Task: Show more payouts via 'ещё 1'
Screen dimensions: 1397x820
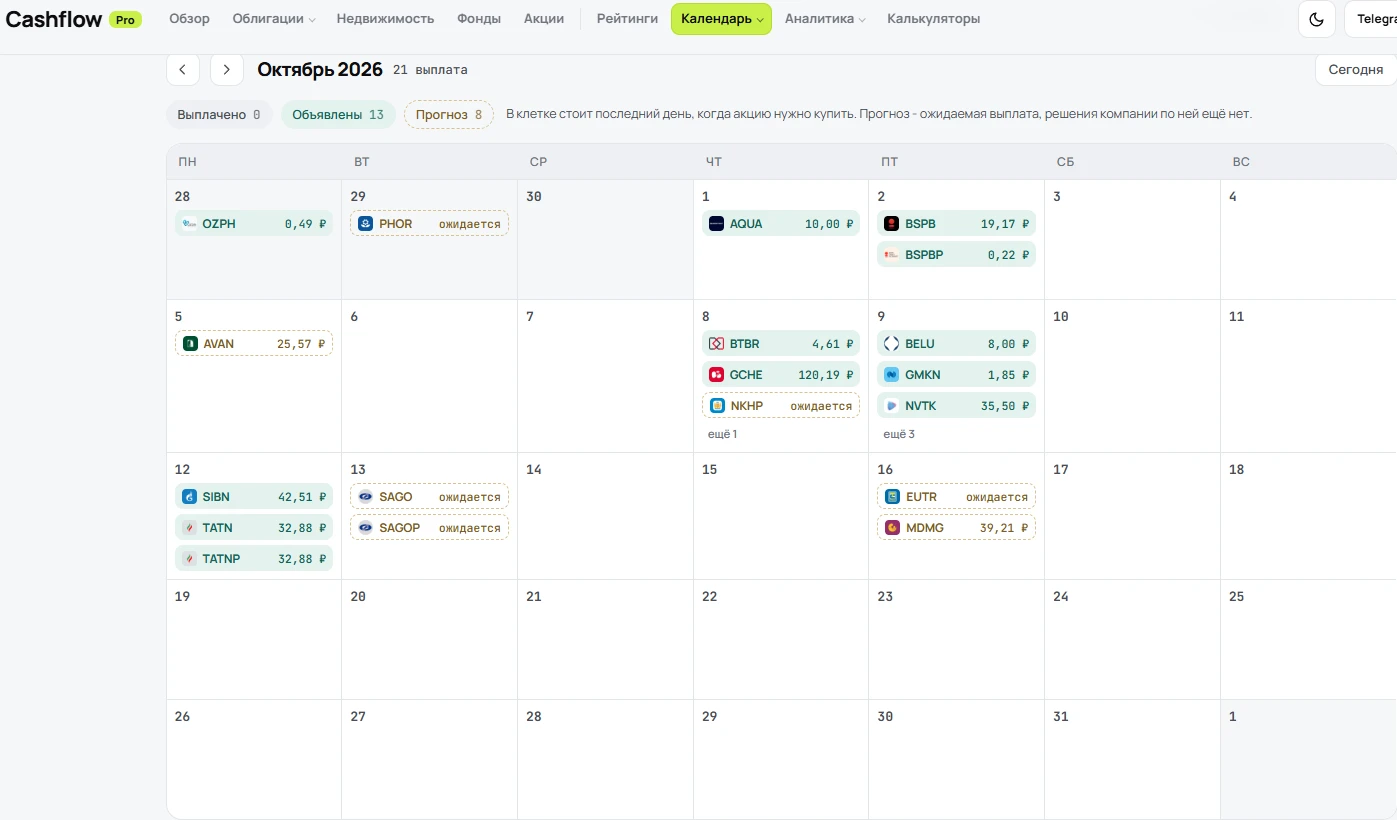Action: click(722, 434)
